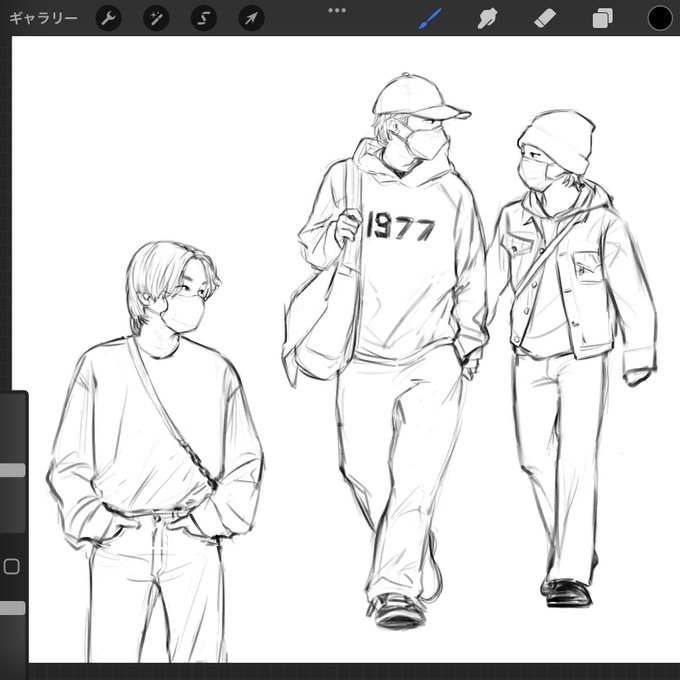Tap the brush size slider handle
The image size is (680, 680).
pyautogui.click(x=12, y=470)
